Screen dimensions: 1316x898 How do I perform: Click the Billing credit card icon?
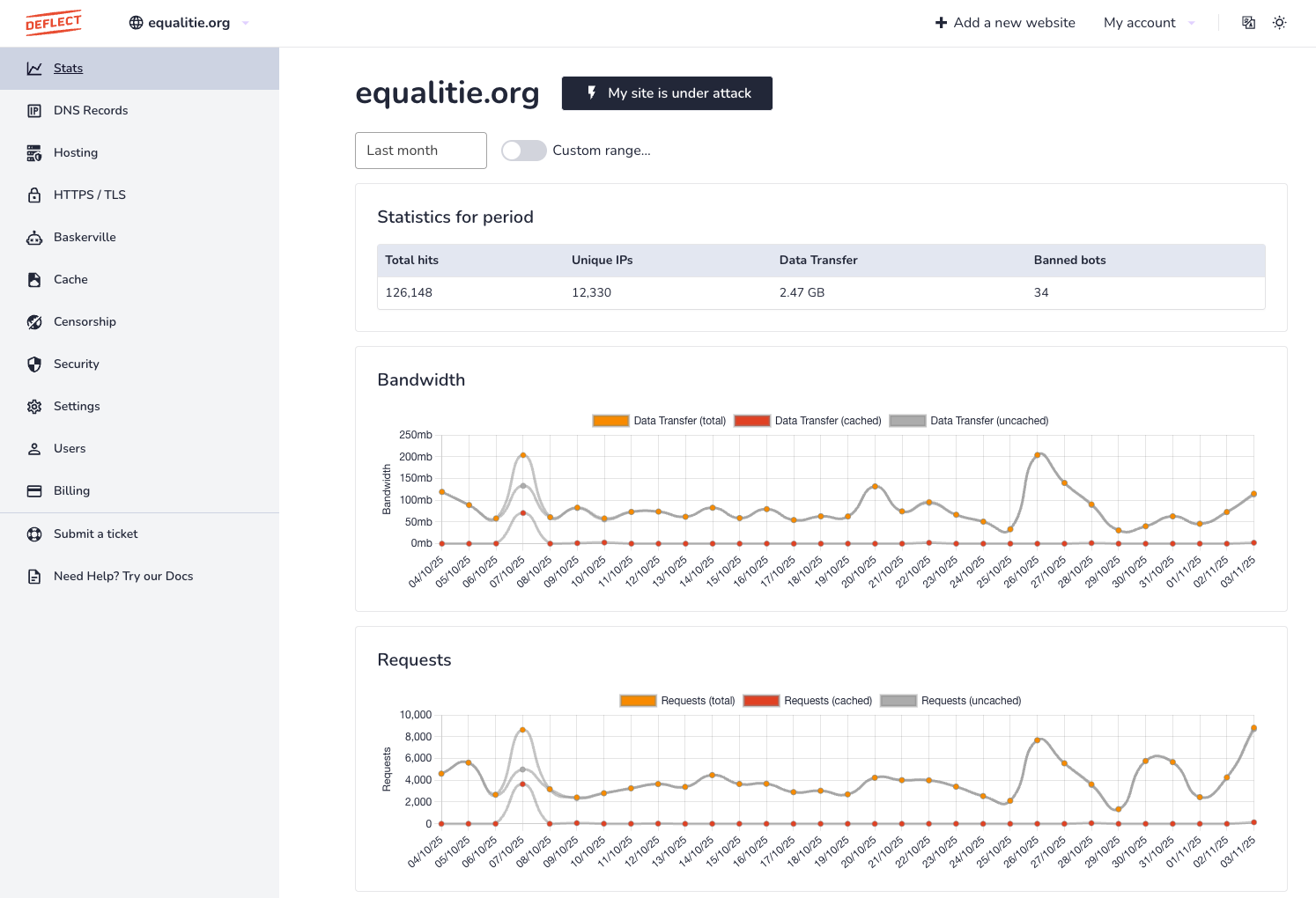[34, 491]
